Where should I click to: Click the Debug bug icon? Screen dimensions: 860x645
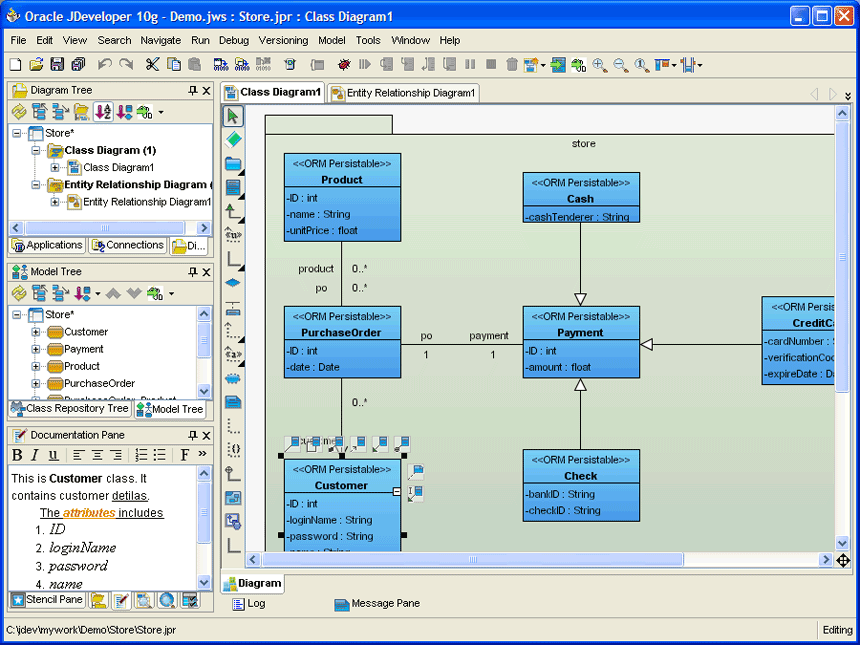click(344, 65)
